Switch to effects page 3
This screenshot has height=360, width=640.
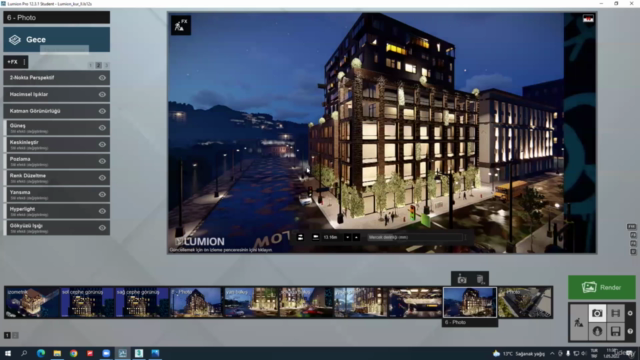pyautogui.click(x=106, y=65)
